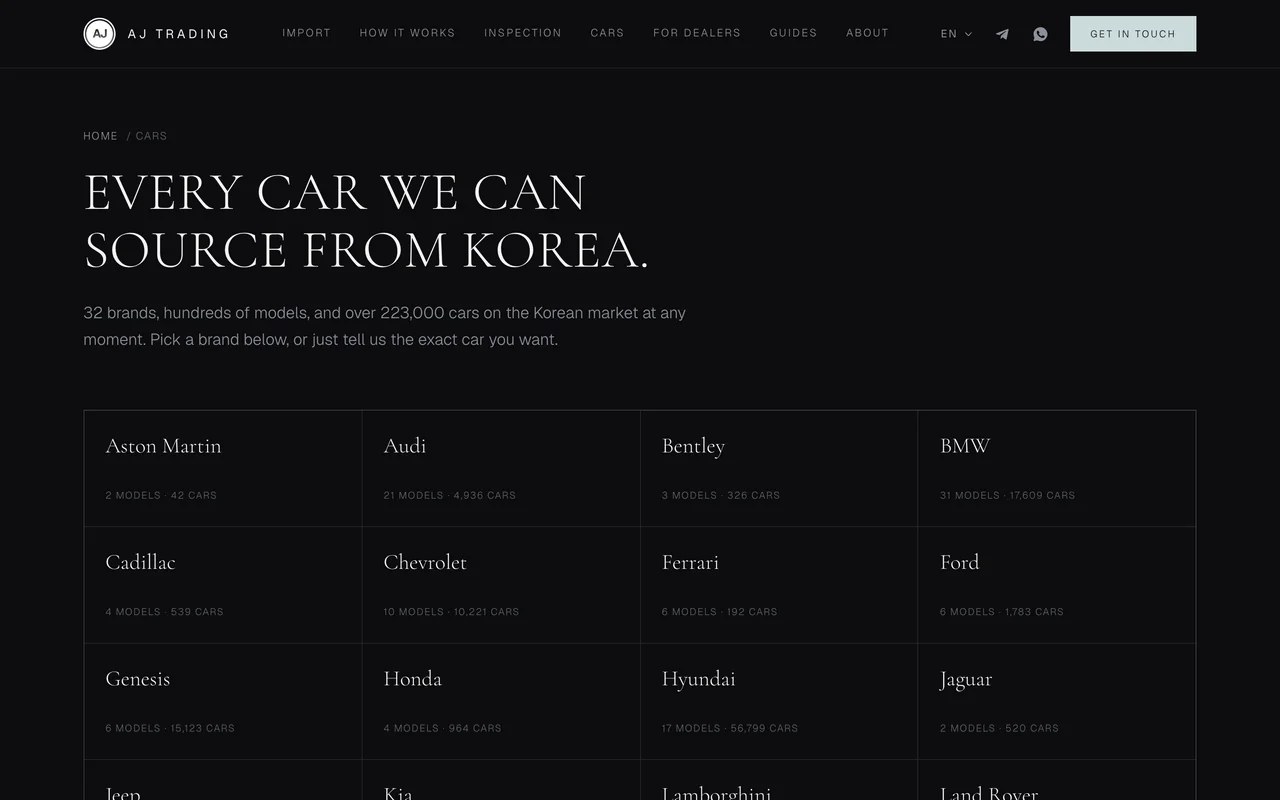Open the Audi brand card

[501, 469]
